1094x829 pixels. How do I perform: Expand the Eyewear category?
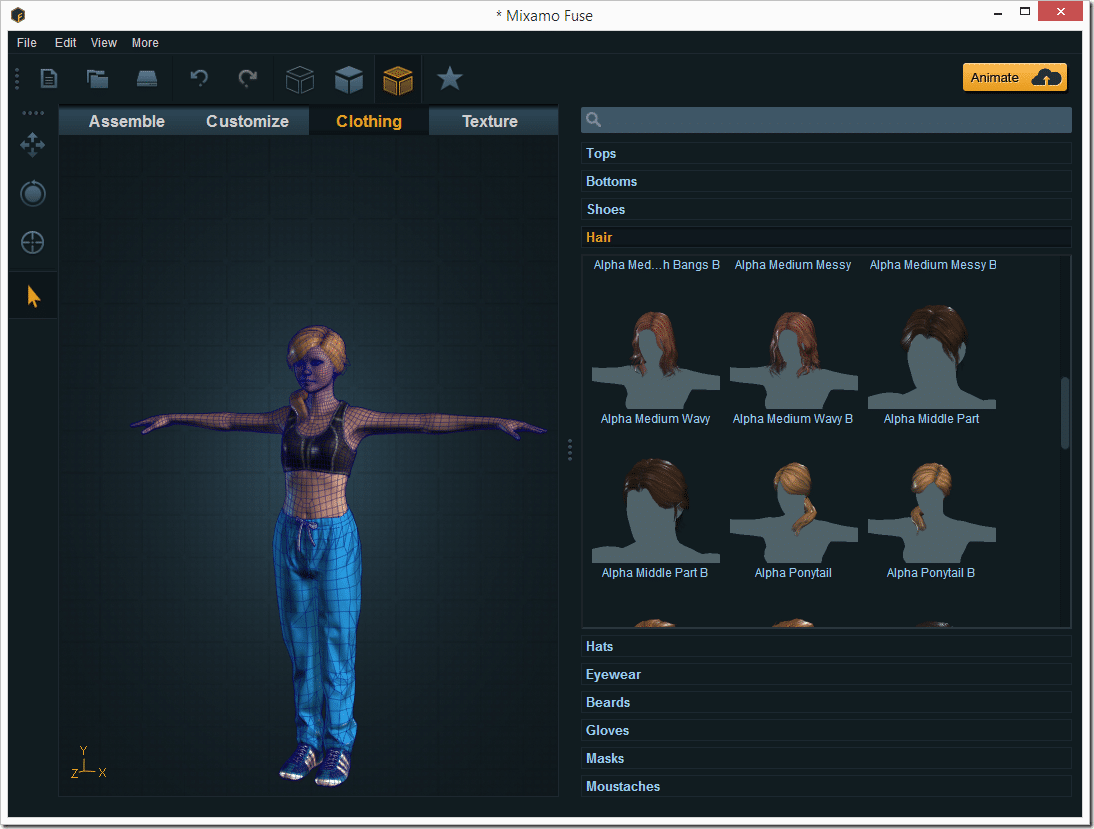826,674
